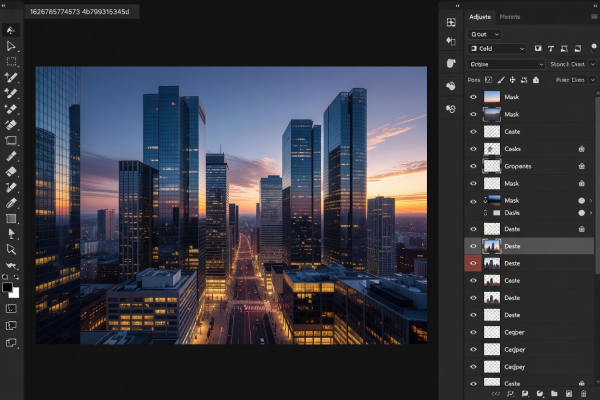Open the Gout dropdown
The image size is (600, 400).
pos(484,34)
